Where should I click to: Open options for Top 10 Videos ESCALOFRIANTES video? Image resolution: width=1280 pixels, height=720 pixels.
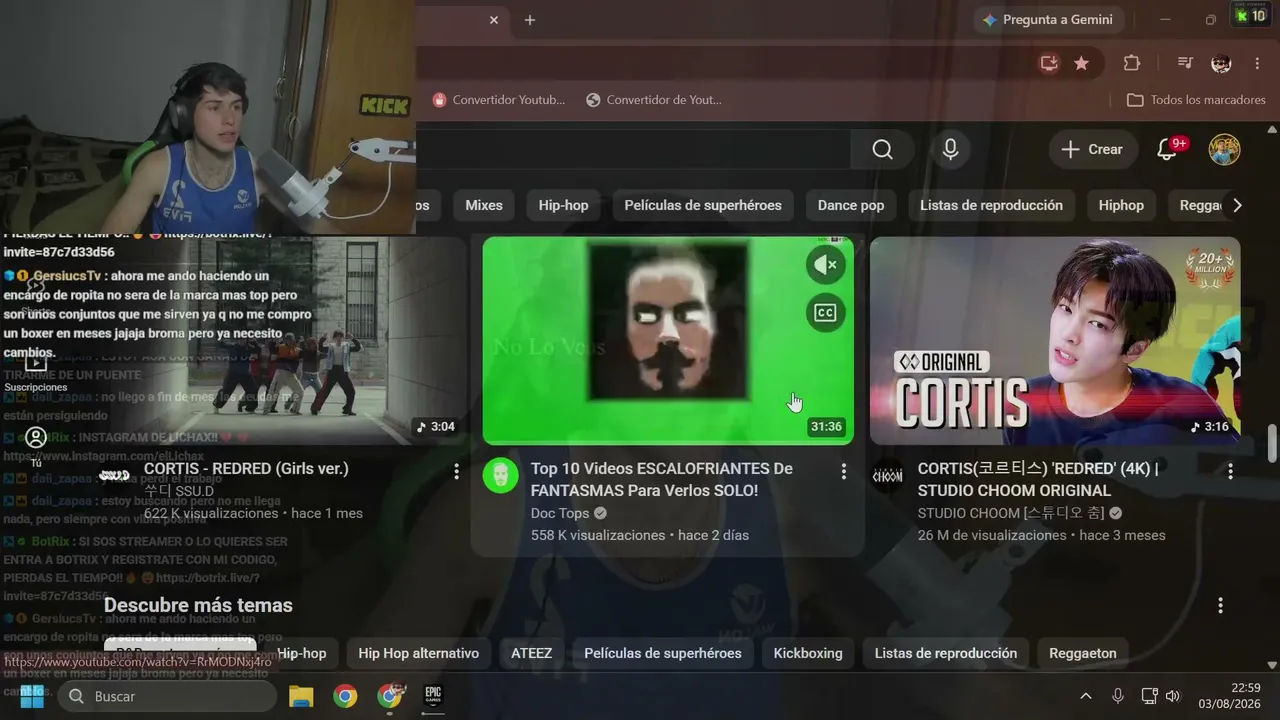coord(843,471)
